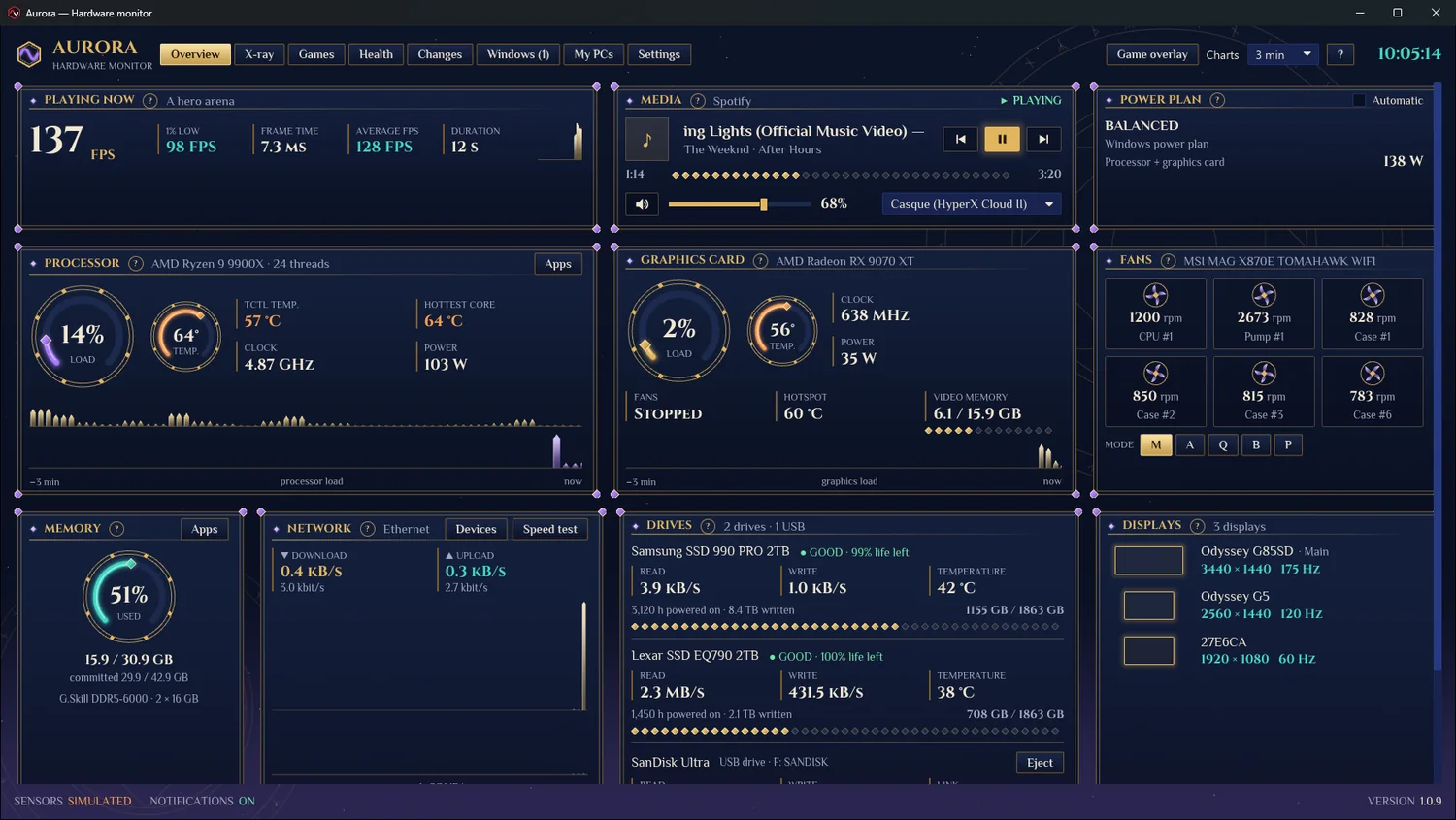This screenshot has width=1456, height=820.
Task: Open the My PCs tab
Action: 593,54
